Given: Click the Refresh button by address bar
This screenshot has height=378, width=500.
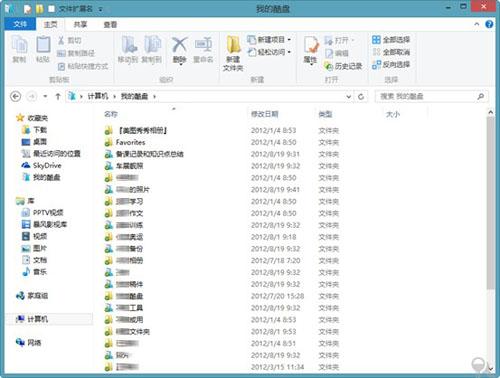Looking at the screenshot, I should 361,97.
